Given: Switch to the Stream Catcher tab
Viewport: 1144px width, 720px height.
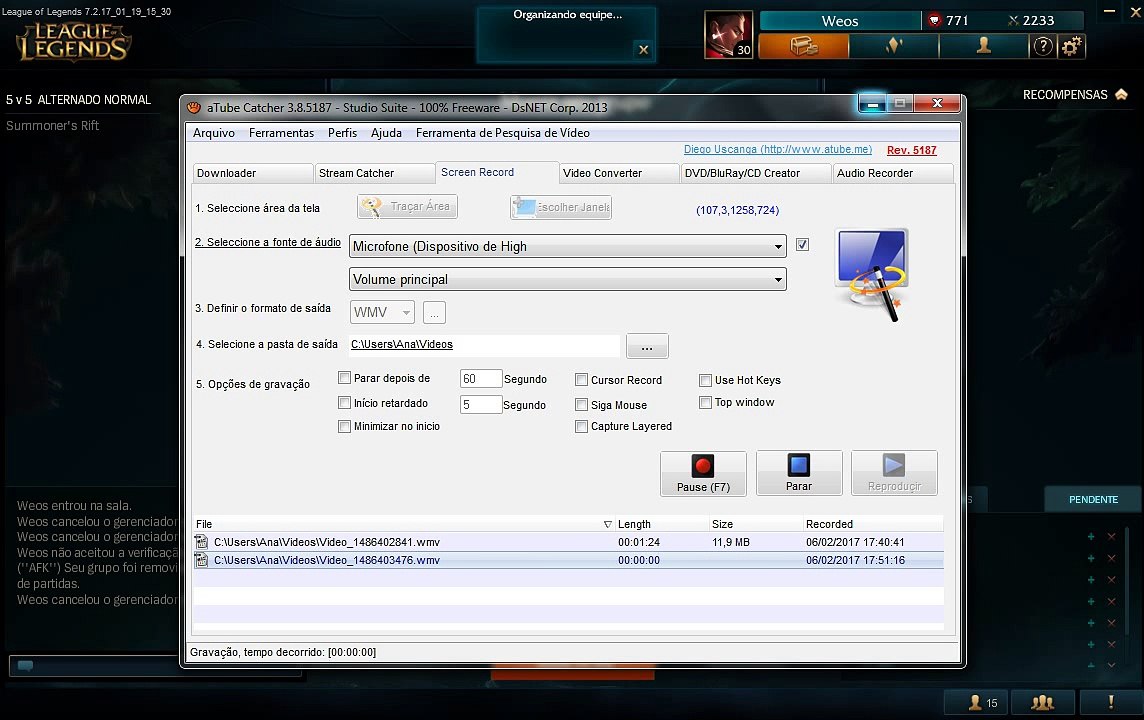Looking at the screenshot, I should [375, 174].
